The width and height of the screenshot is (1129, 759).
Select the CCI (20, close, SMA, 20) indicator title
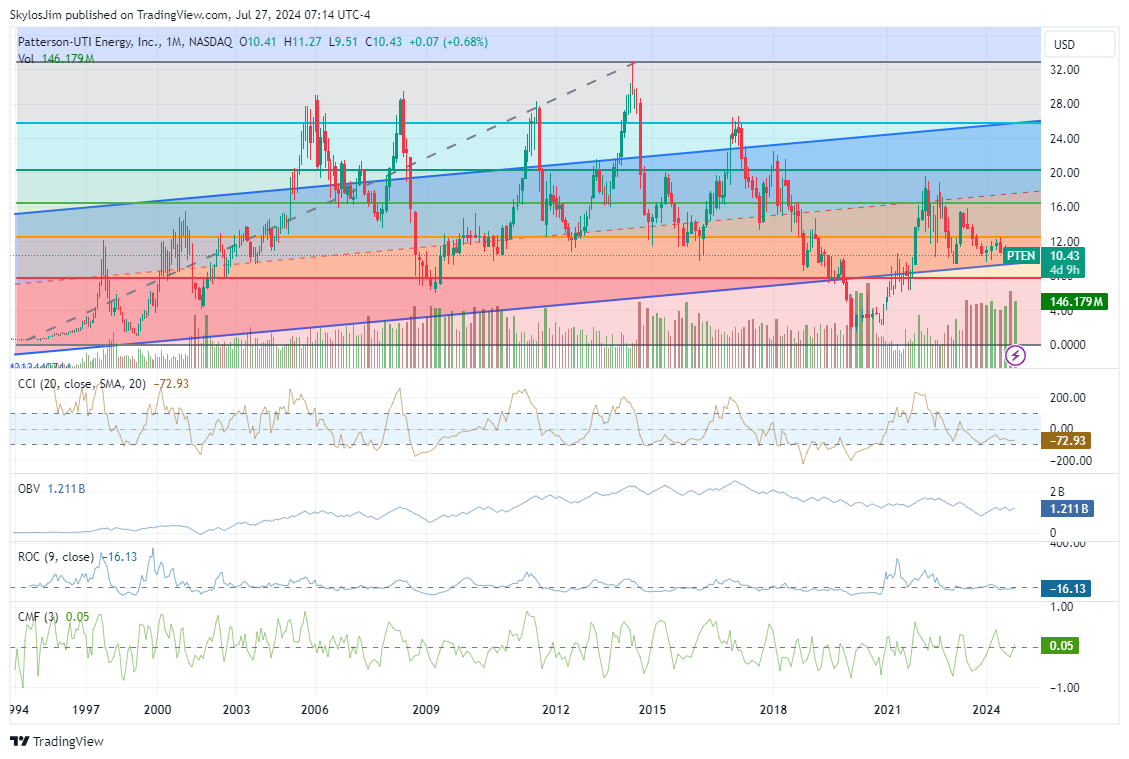tap(80, 384)
